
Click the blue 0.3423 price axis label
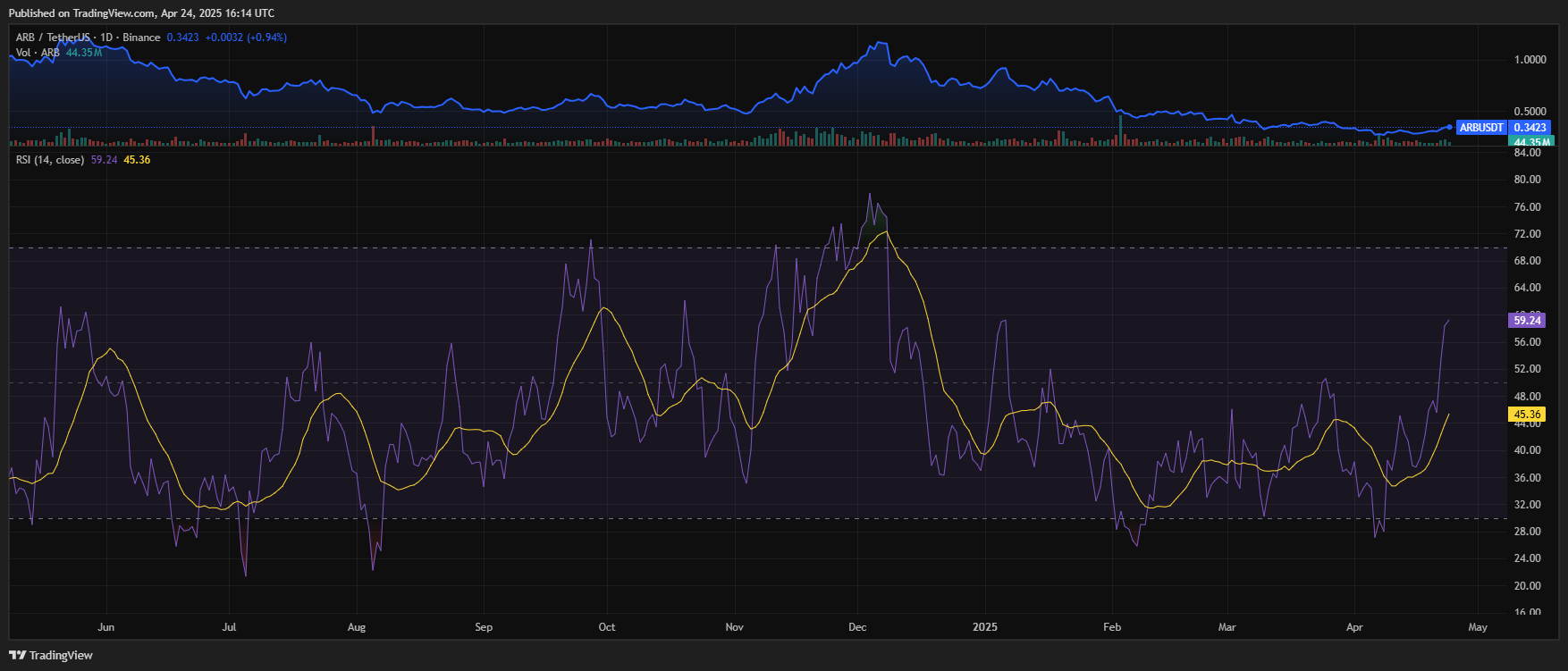click(1530, 128)
